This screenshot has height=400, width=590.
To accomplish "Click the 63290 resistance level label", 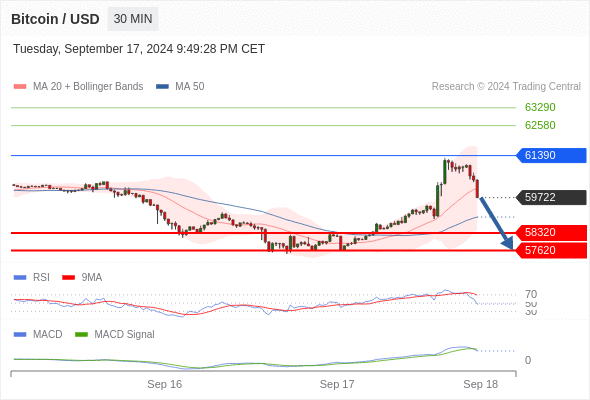I will 540,108.
